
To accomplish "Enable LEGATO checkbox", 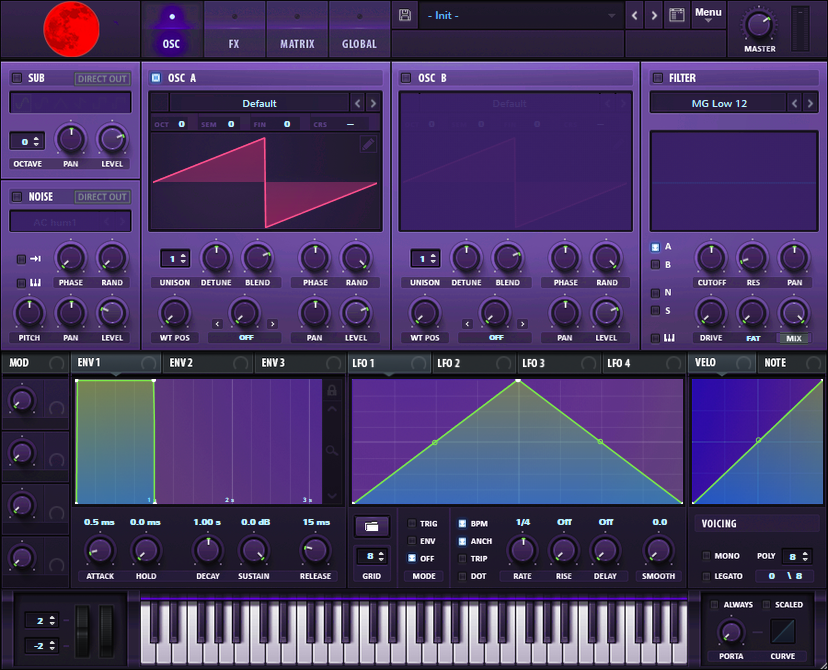I will (x=706, y=576).
